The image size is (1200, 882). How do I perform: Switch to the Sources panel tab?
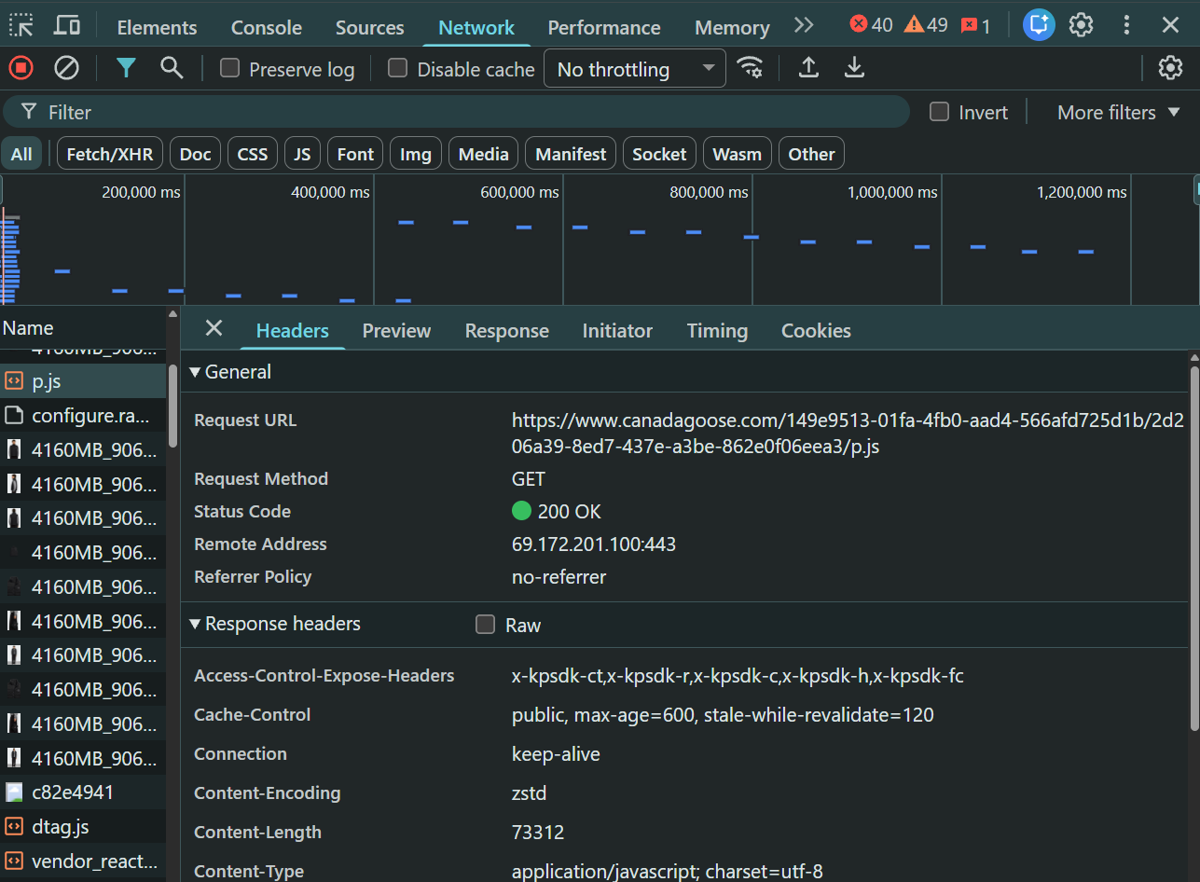tap(370, 27)
